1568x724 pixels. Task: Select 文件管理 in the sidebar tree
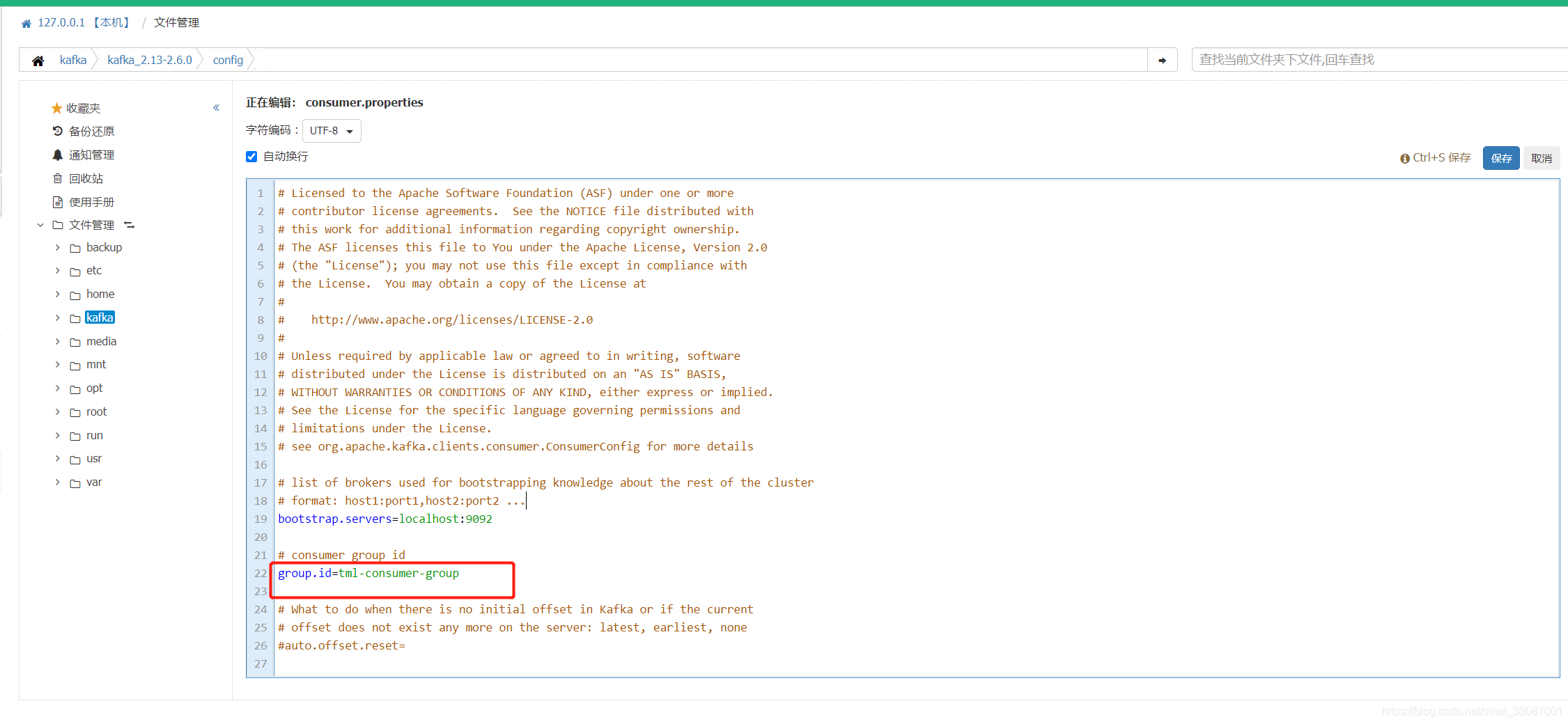coord(92,225)
